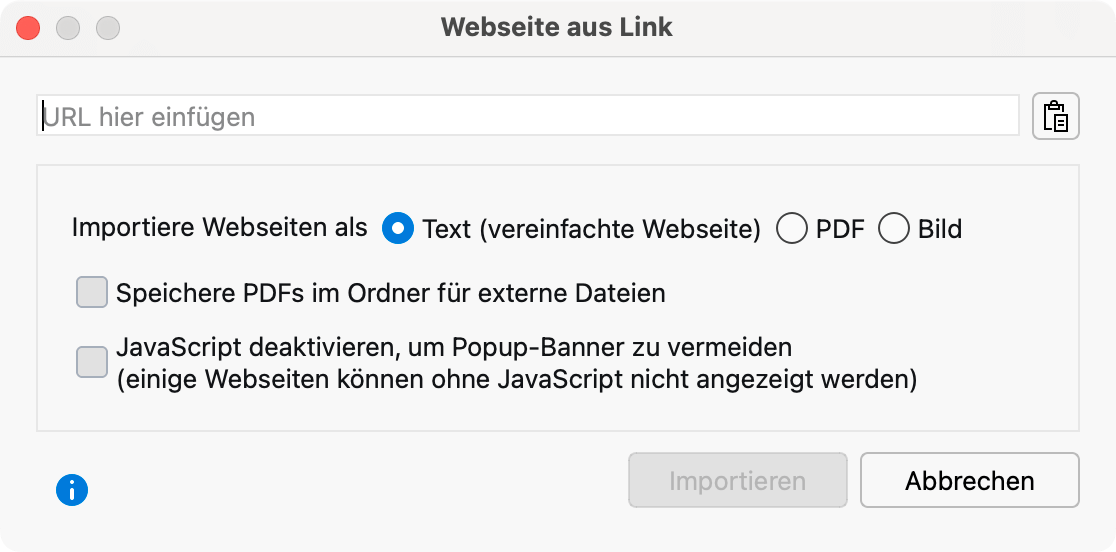Select the Bild radio button
This screenshot has width=1116, height=552.
pyautogui.click(x=893, y=229)
